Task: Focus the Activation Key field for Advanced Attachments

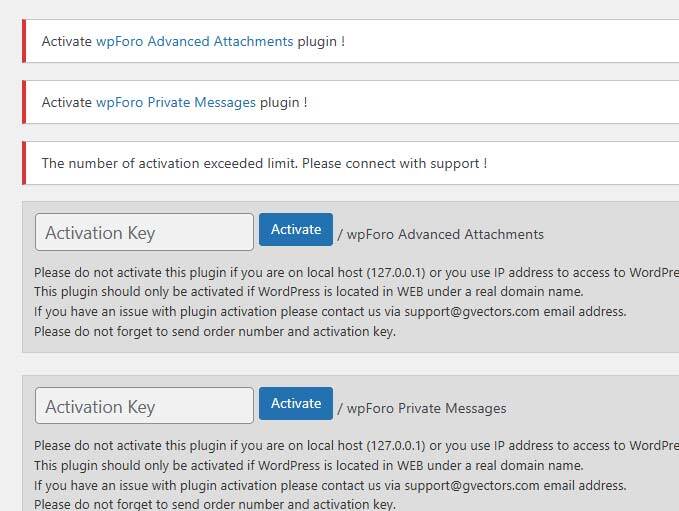Action: pyautogui.click(x=144, y=233)
